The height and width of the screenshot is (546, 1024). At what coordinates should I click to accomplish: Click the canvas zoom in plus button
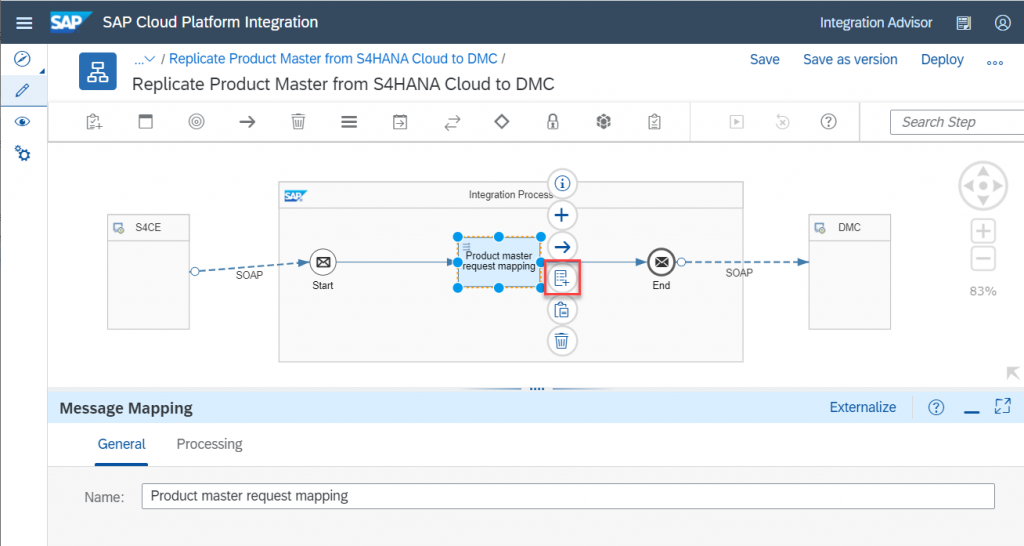pos(983,231)
